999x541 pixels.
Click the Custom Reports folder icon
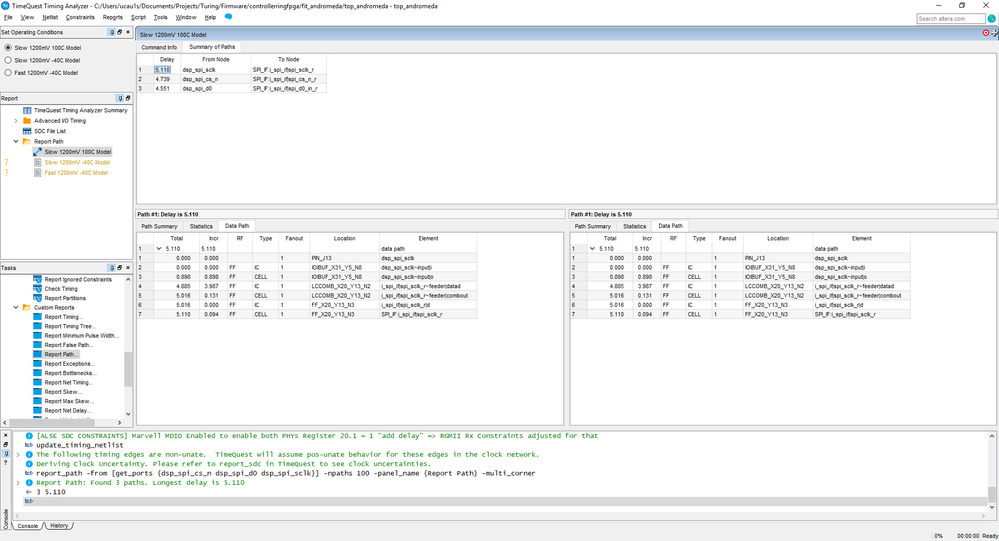[27, 307]
